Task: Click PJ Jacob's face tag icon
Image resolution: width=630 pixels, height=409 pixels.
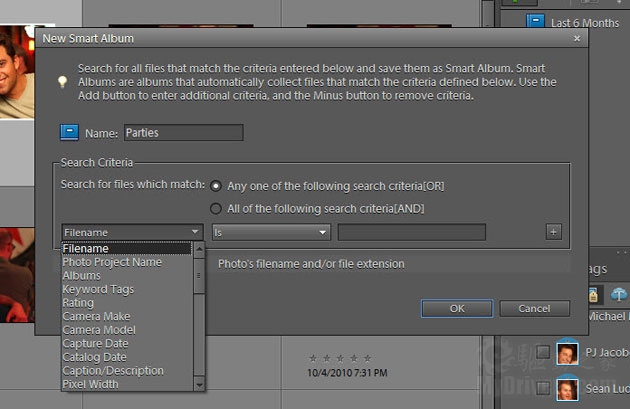Action: [567, 352]
